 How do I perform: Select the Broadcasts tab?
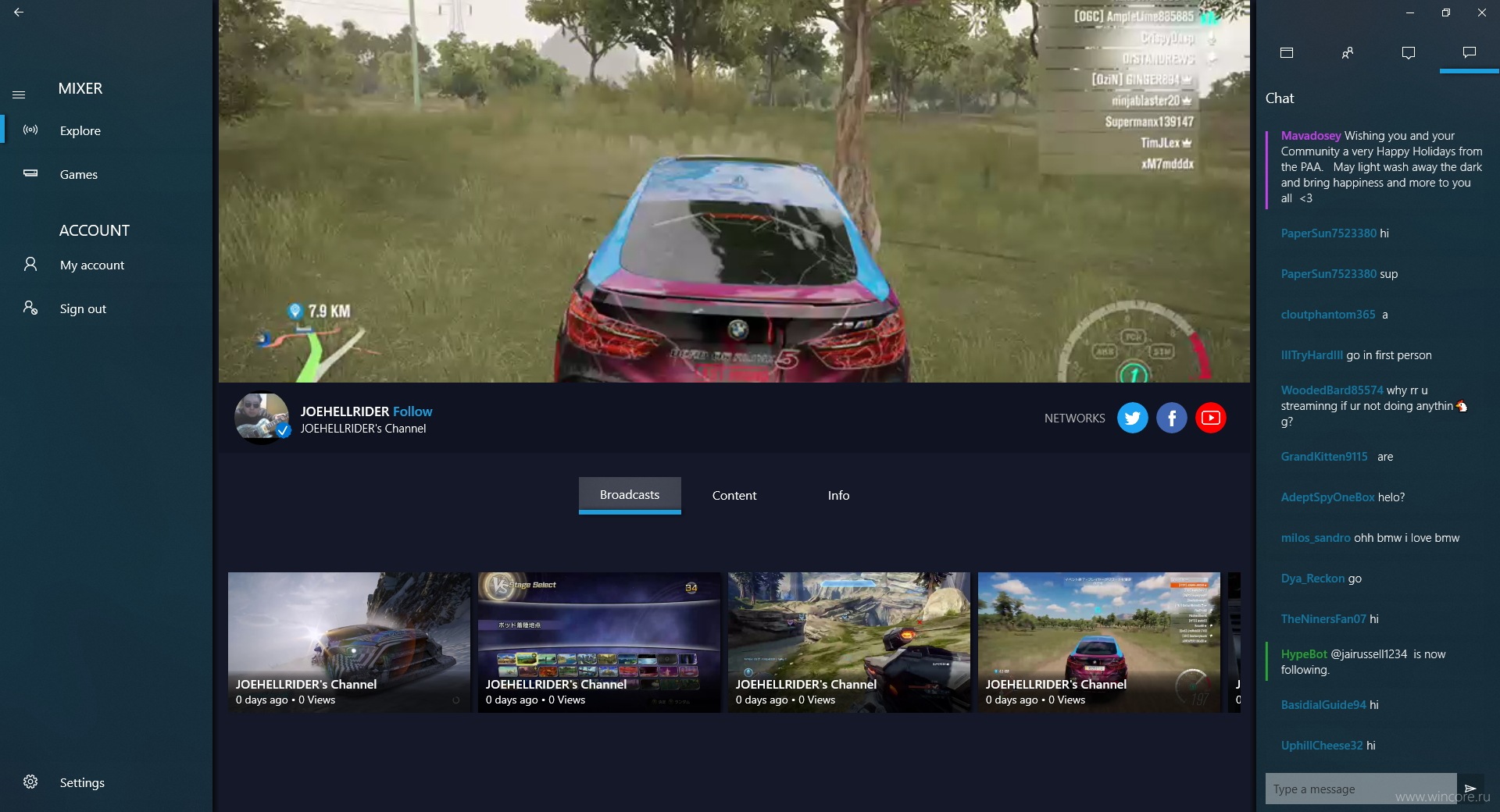click(630, 495)
